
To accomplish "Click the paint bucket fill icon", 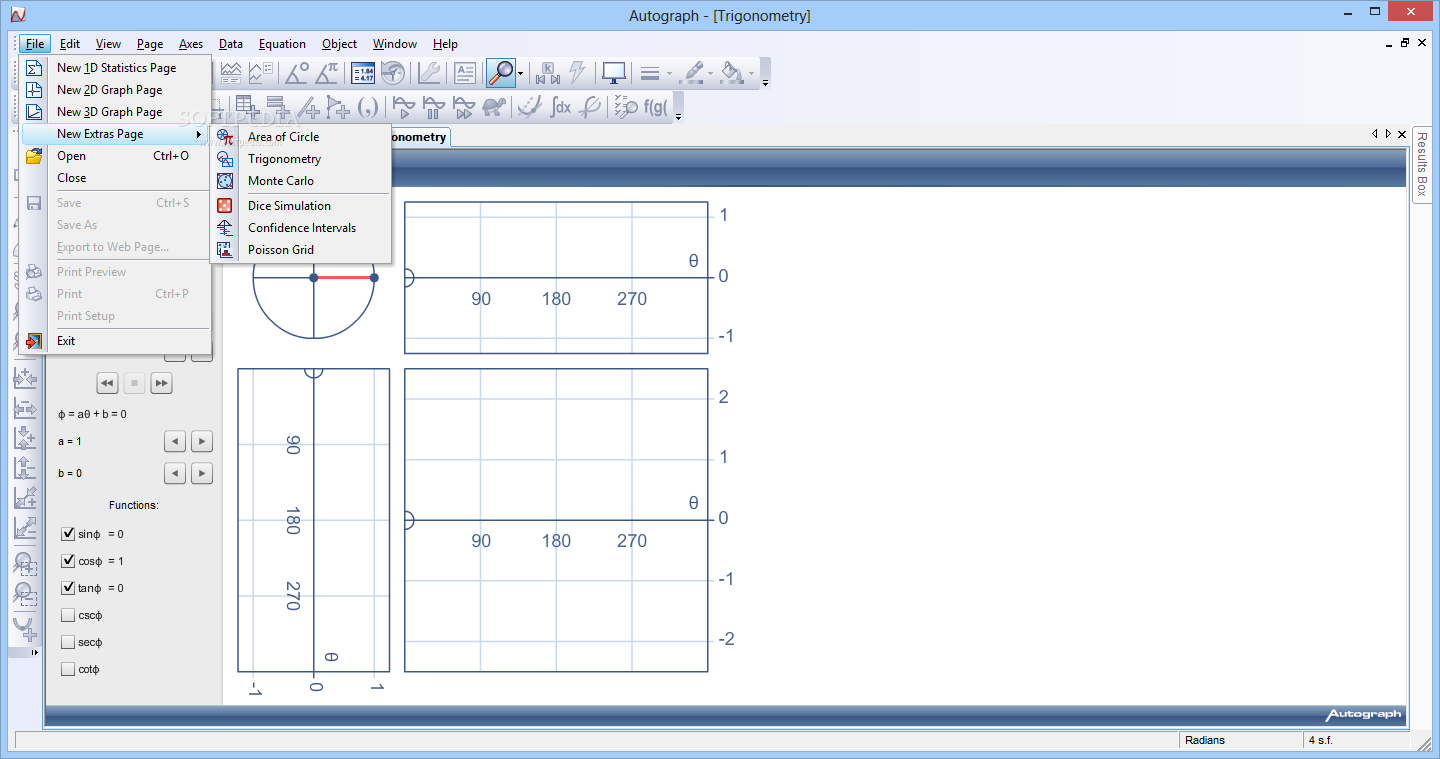I will point(733,73).
